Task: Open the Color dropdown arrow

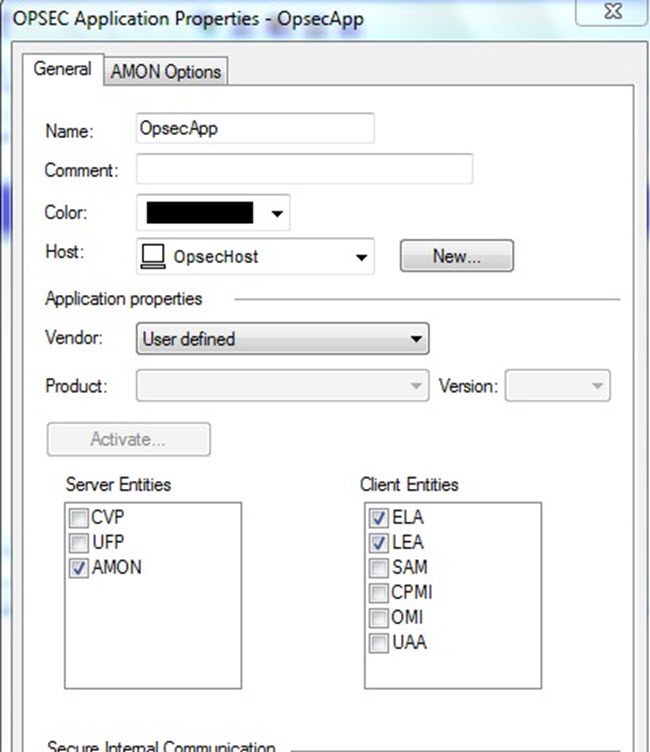Action: coord(277,213)
